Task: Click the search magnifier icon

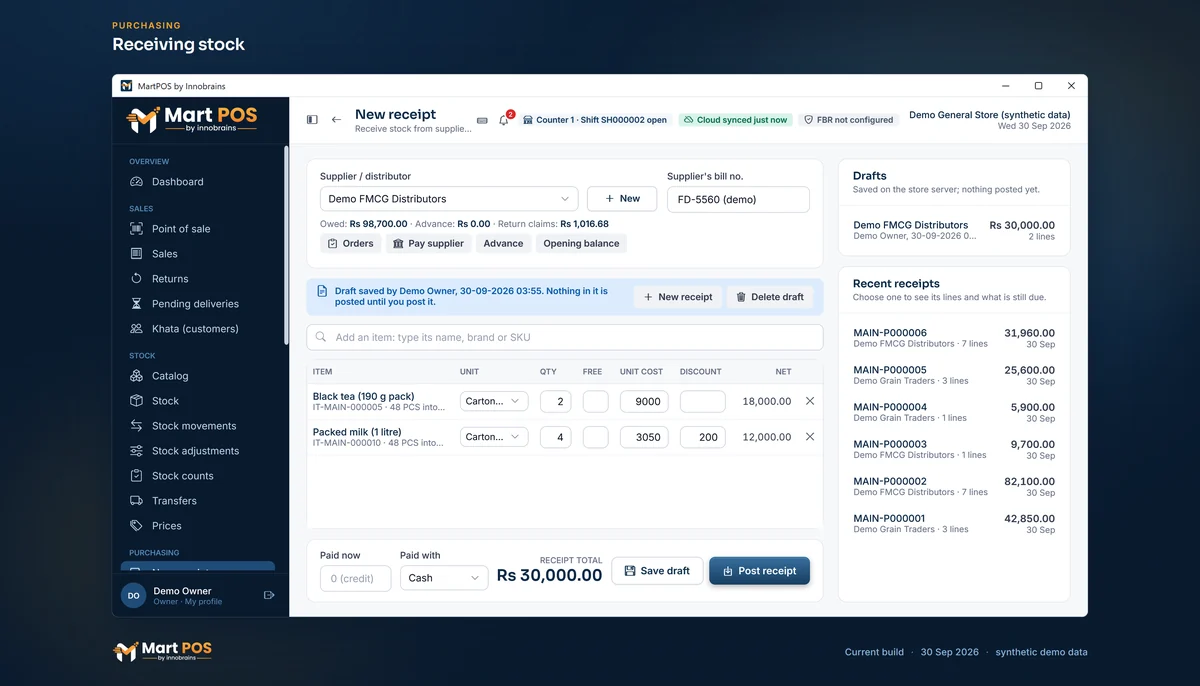Action: (321, 337)
